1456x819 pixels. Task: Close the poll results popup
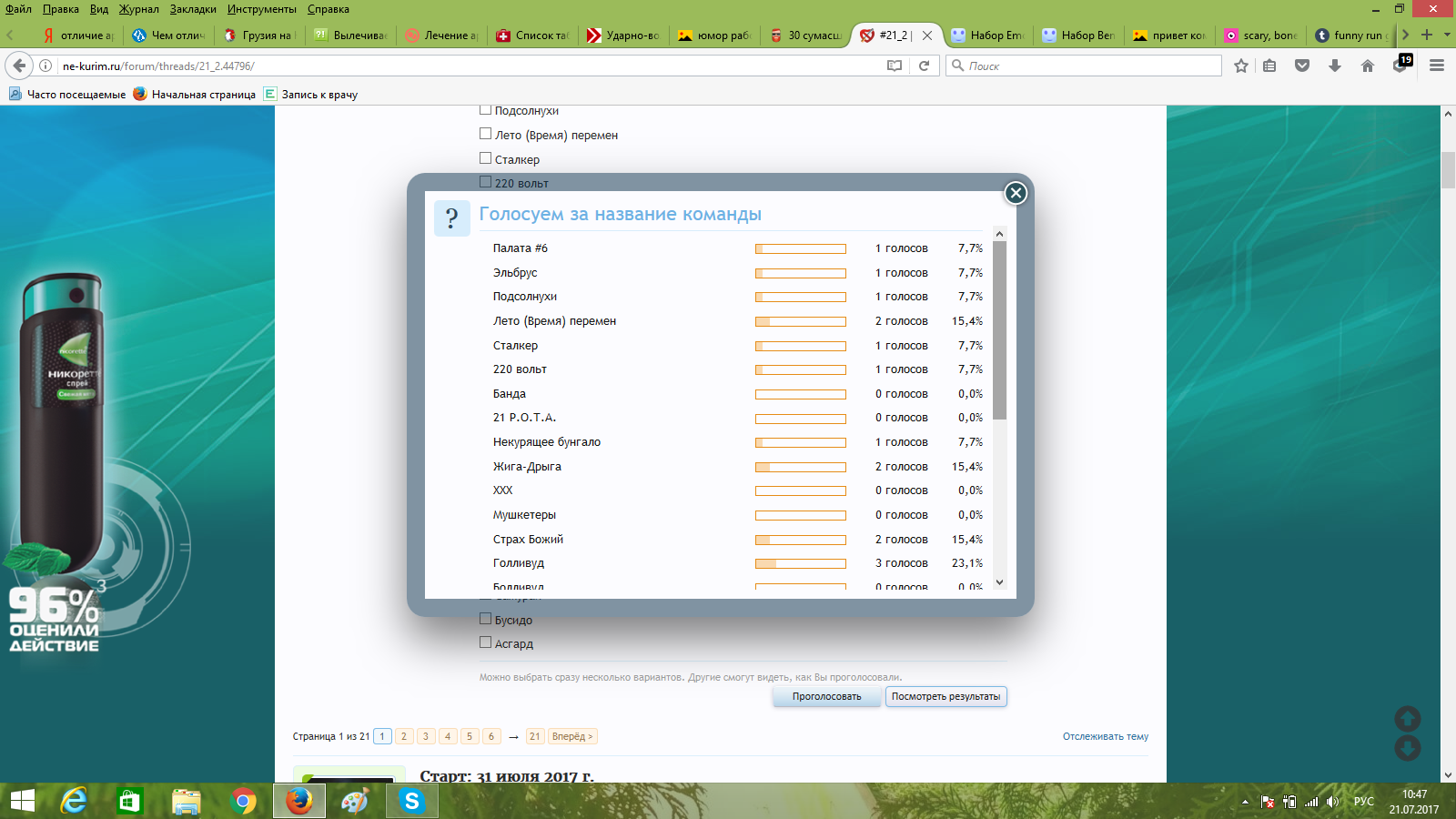[x=1016, y=193]
